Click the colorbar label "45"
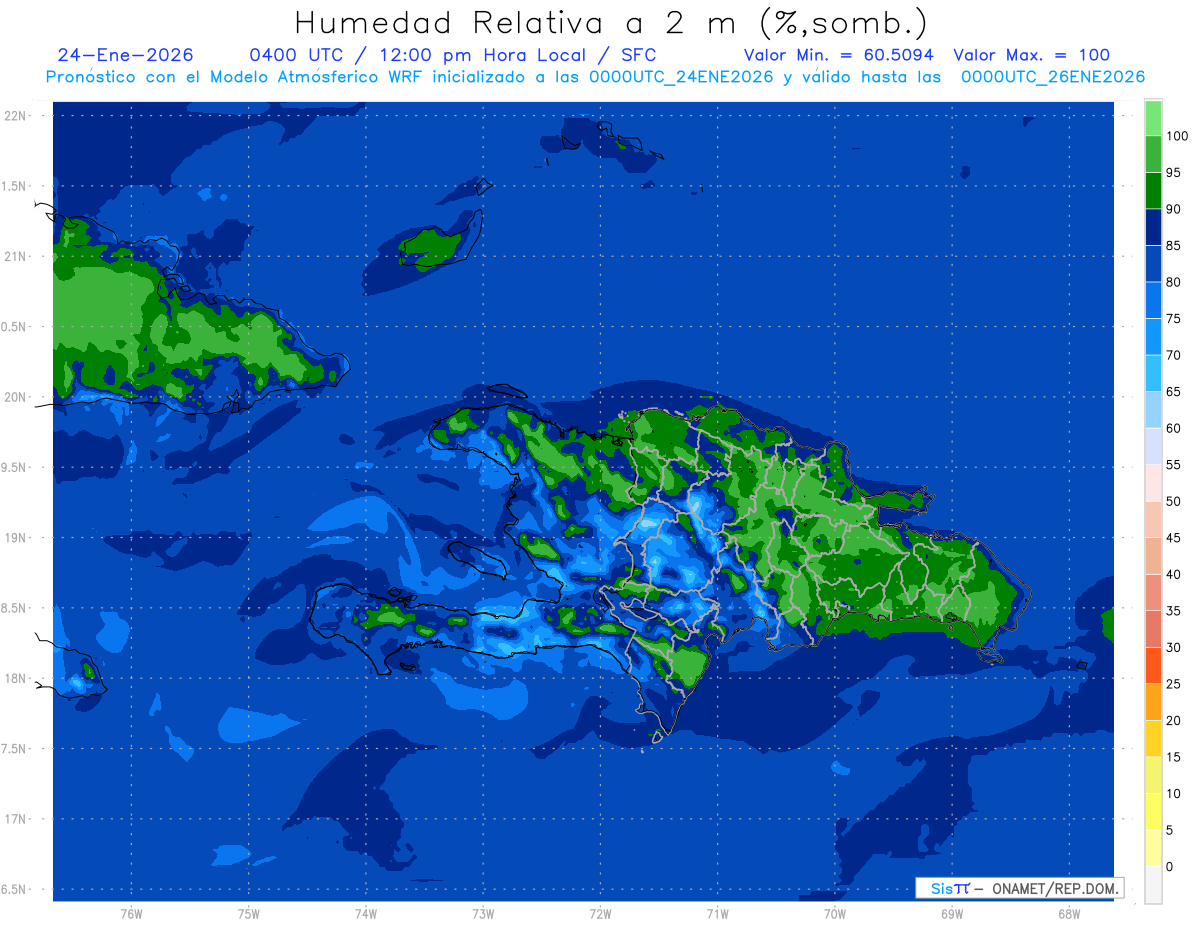This screenshot has width=1200, height=927. pyautogui.click(x=1173, y=538)
